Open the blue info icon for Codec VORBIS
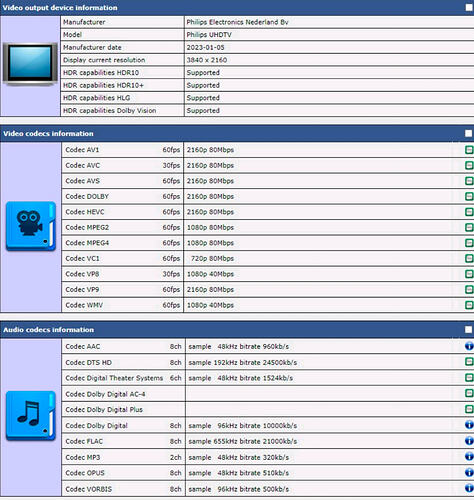 [469, 488]
